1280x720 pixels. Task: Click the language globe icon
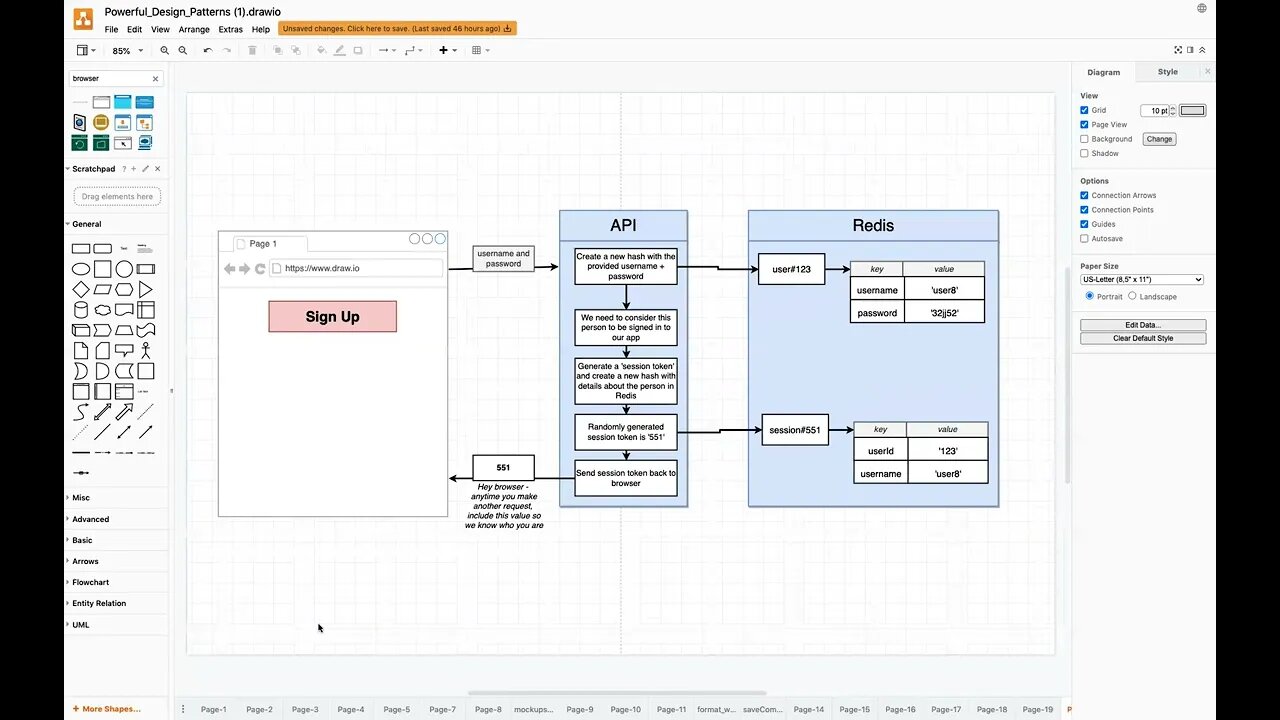[x=1201, y=8]
